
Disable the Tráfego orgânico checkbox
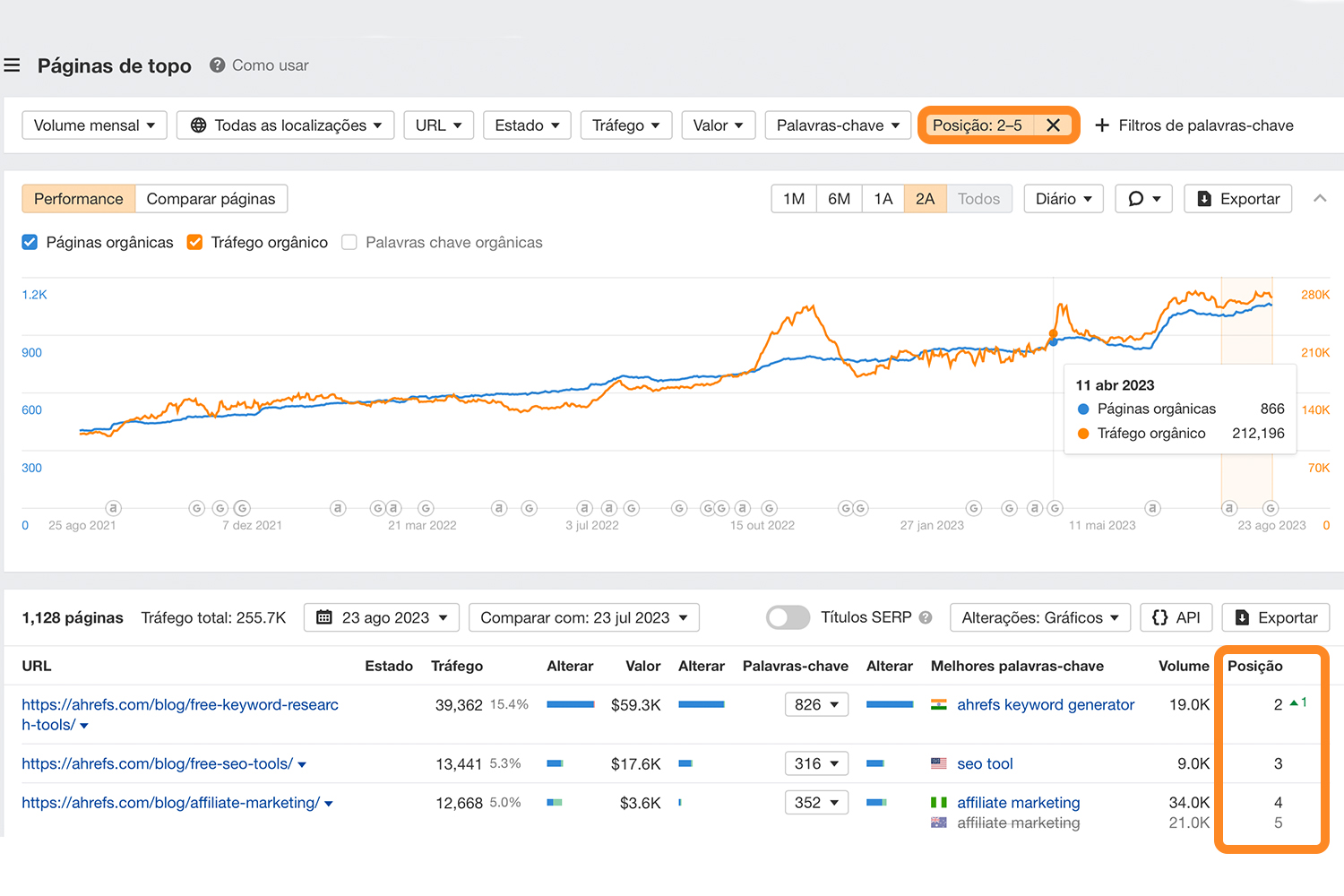coord(194,242)
